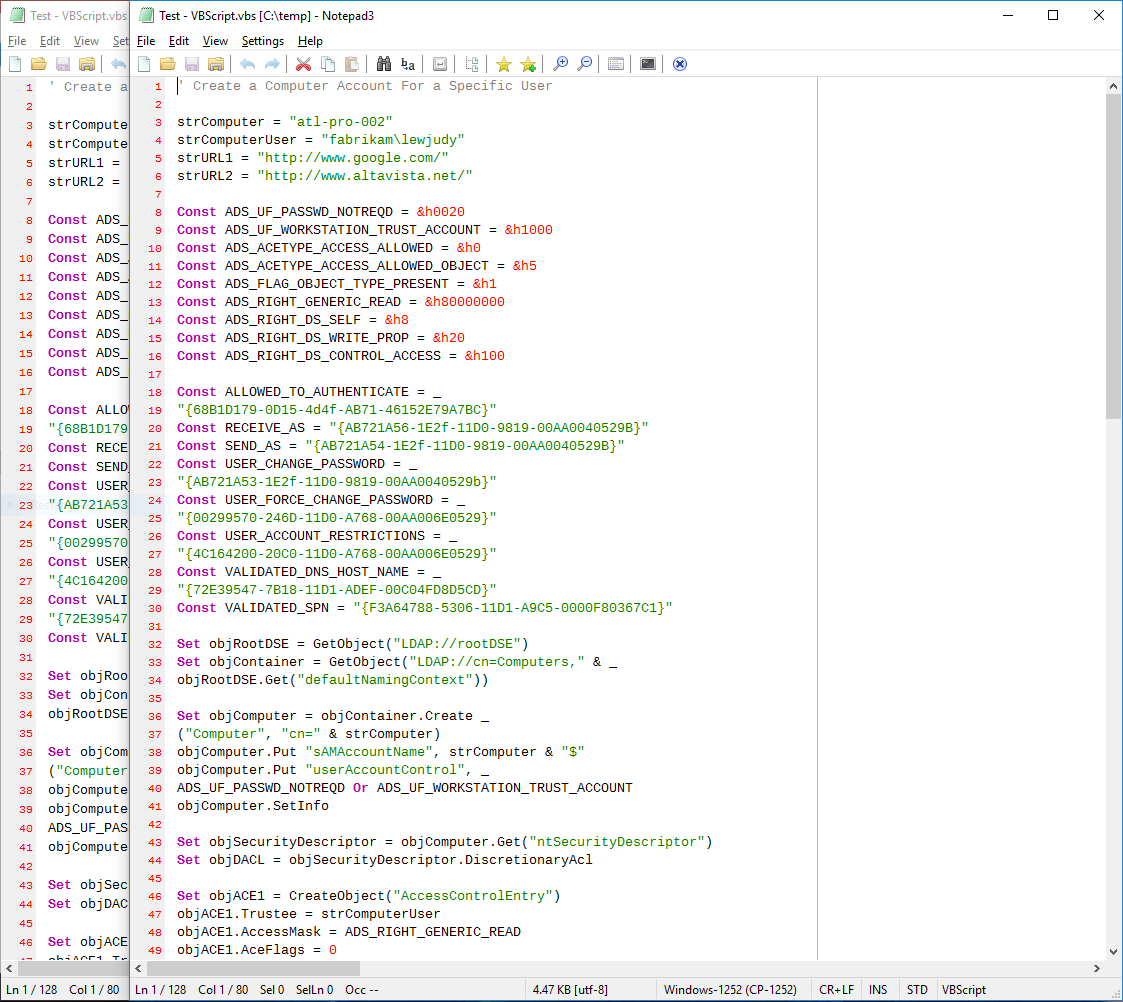Click the command console icon in toolbar

[648, 64]
